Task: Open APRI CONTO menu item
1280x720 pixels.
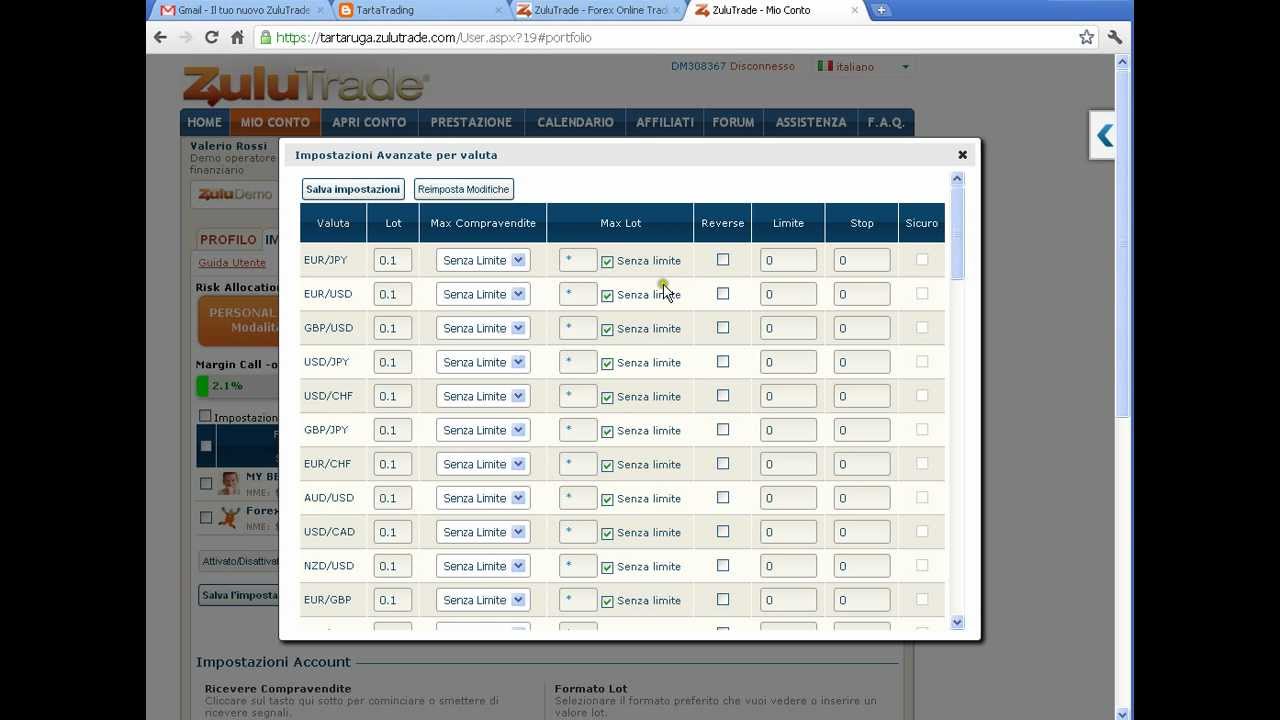Action: [x=369, y=122]
